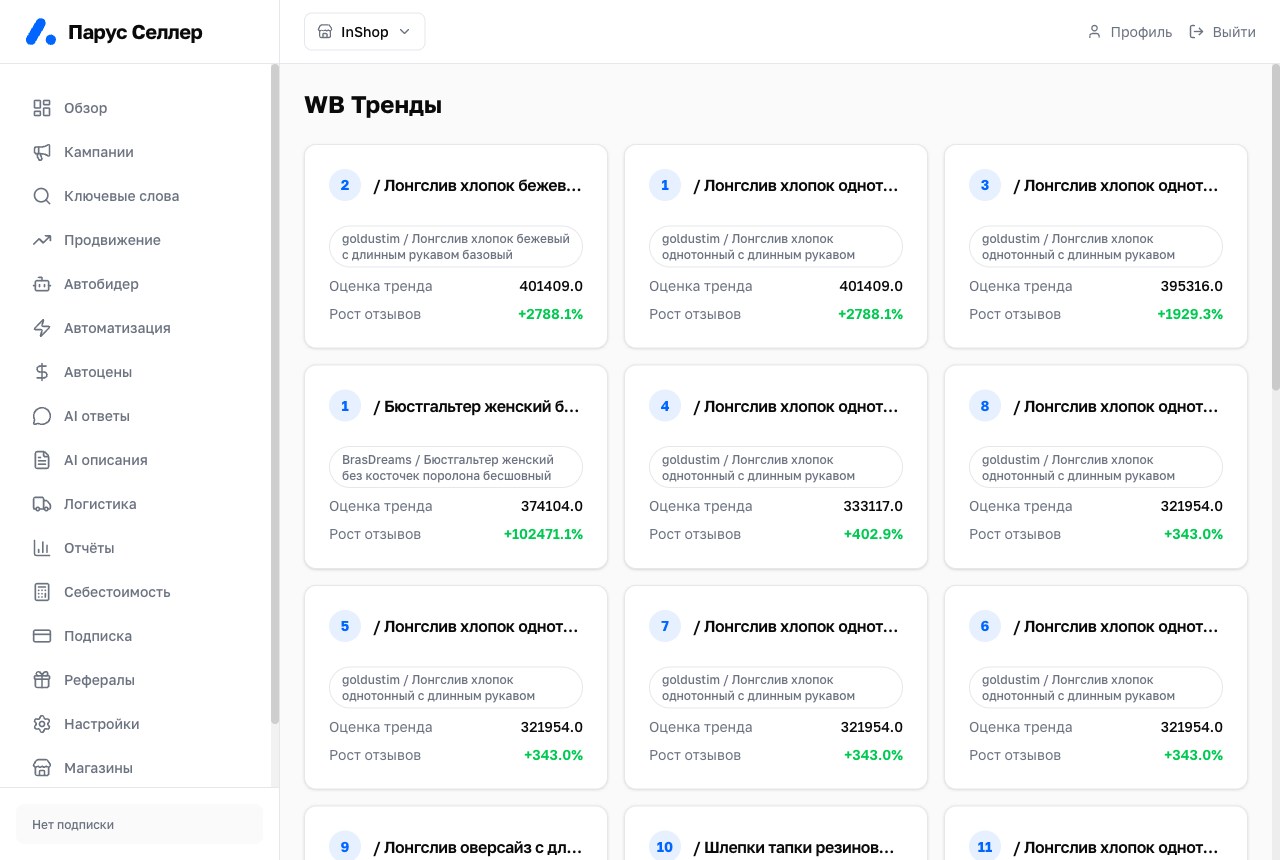Open the Обзор dashboard icon
The width and height of the screenshot is (1280, 860).
pos(42,108)
